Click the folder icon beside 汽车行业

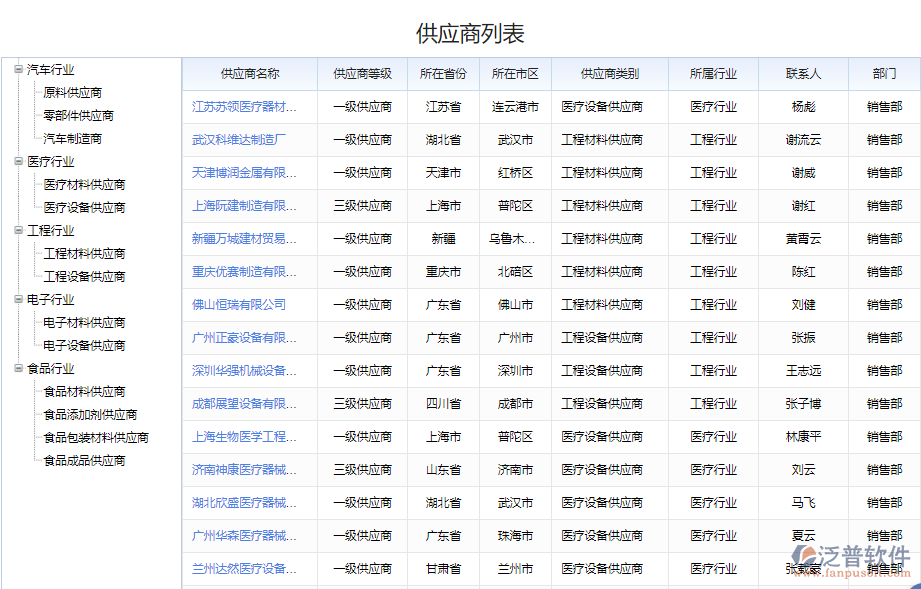click(x=18, y=70)
